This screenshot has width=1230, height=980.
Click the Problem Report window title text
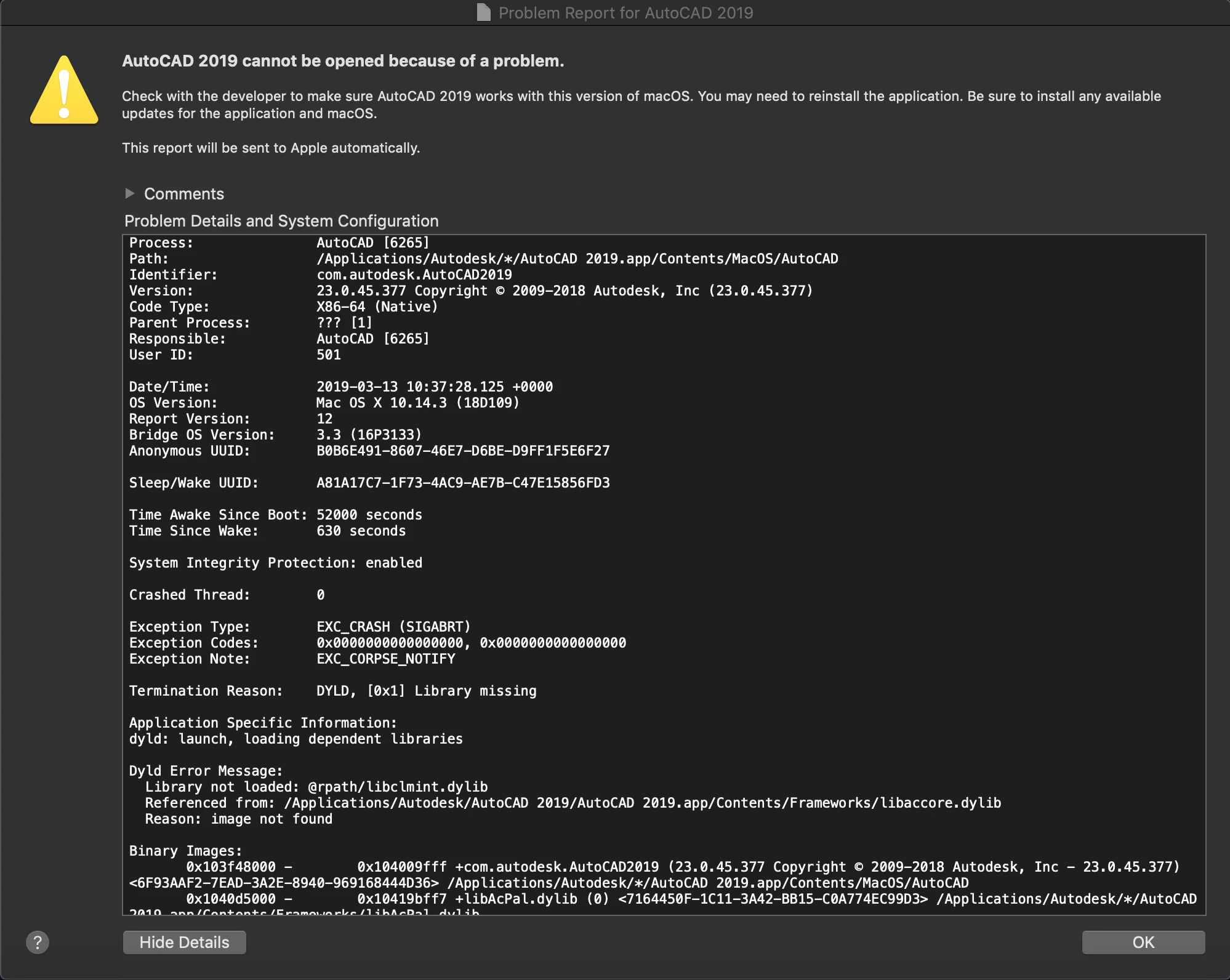click(x=625, y=13)
